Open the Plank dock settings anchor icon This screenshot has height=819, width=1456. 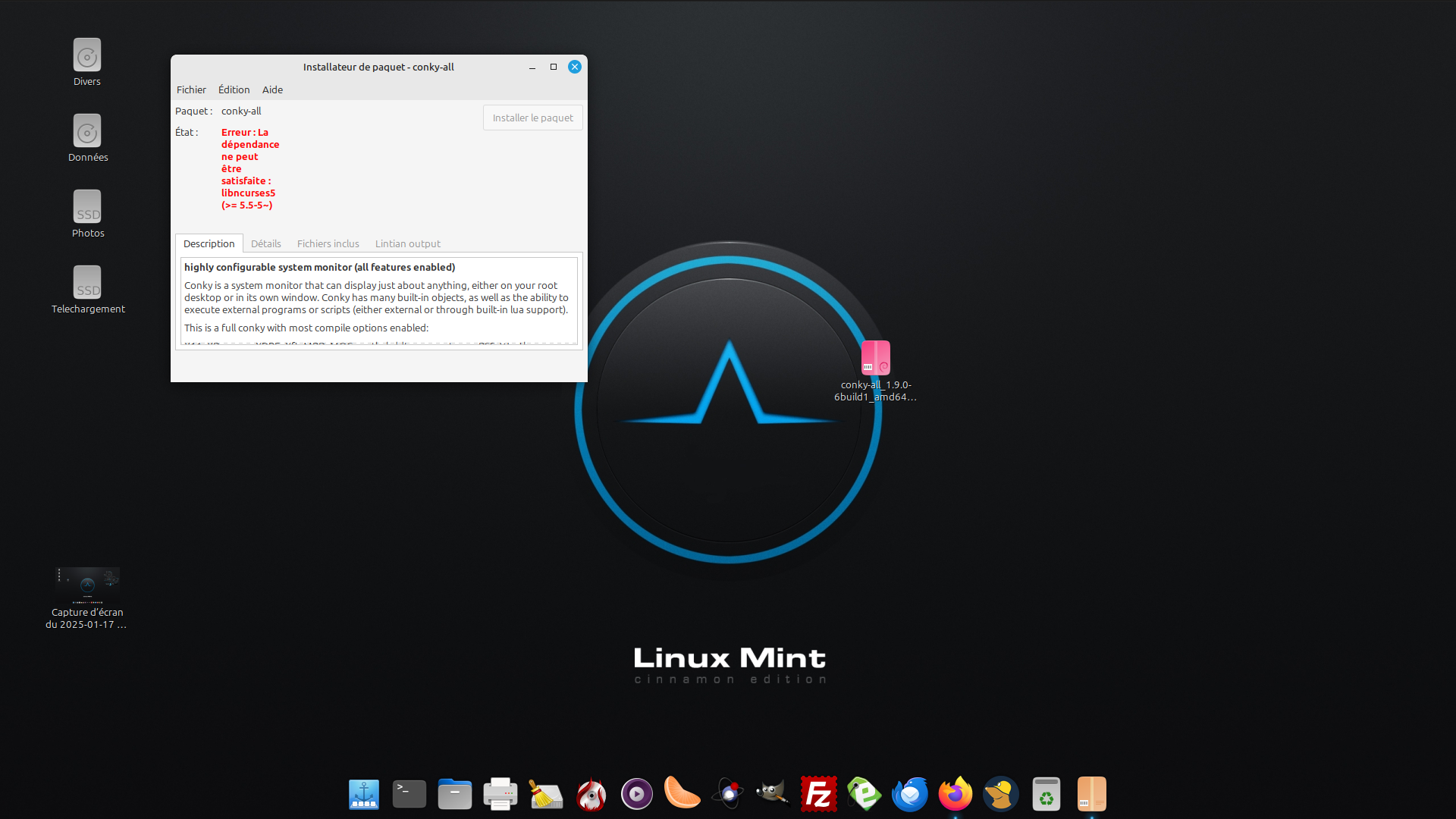coord(364,794)
